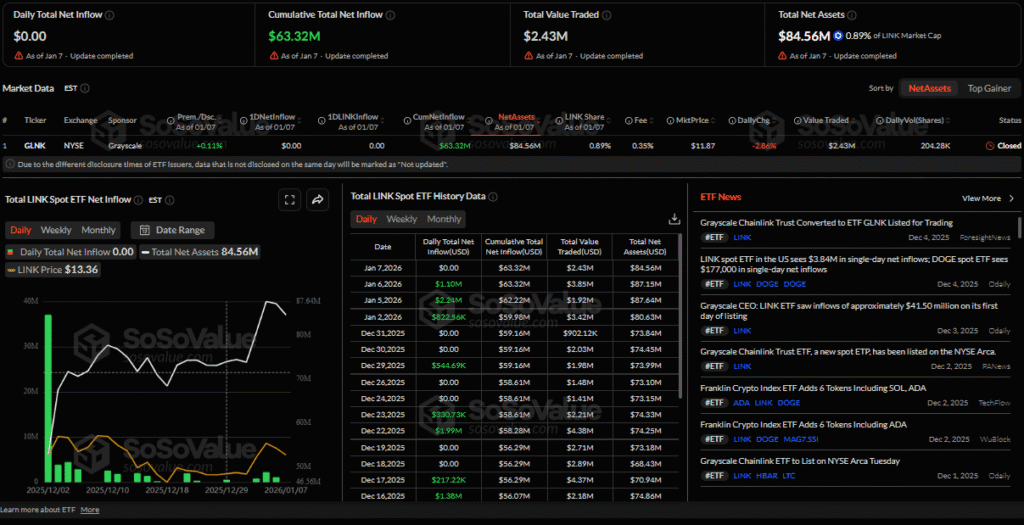The width and height of the screenshot is (1024, 525).
Task: Switch chart to Weekly view
Action: click(x=56, y=230)
